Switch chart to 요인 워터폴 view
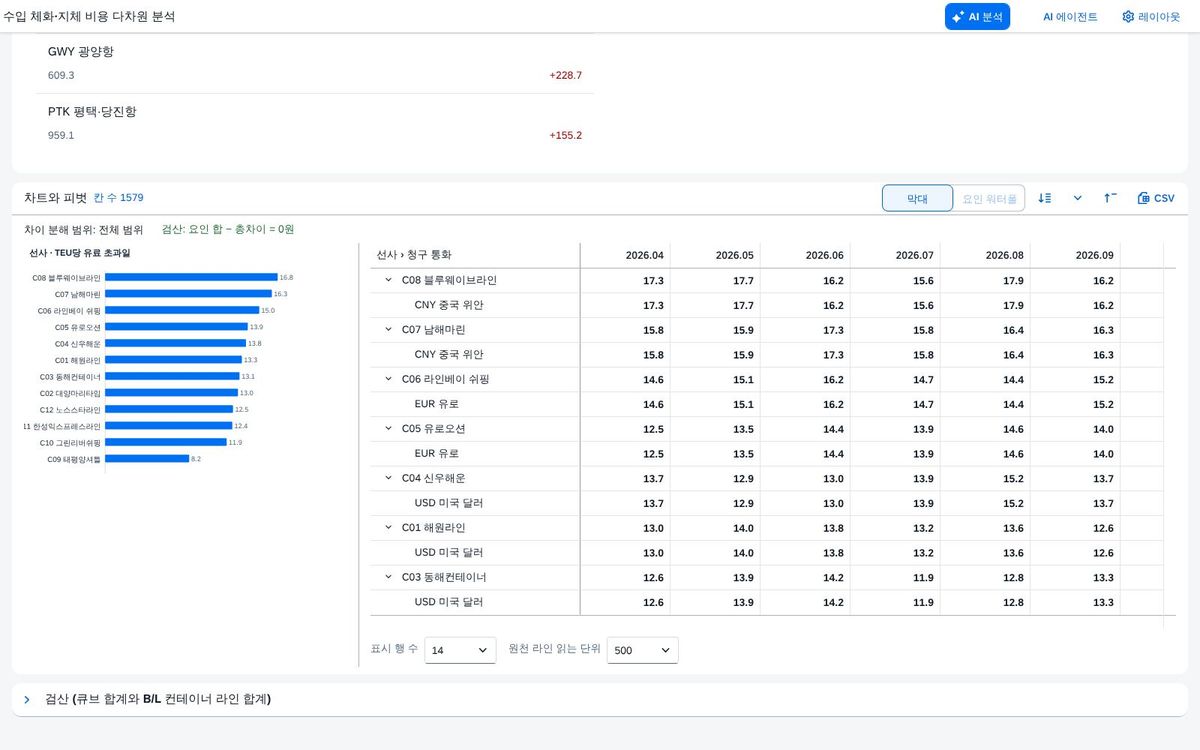 pyautogui.click(x=989, y=198)
